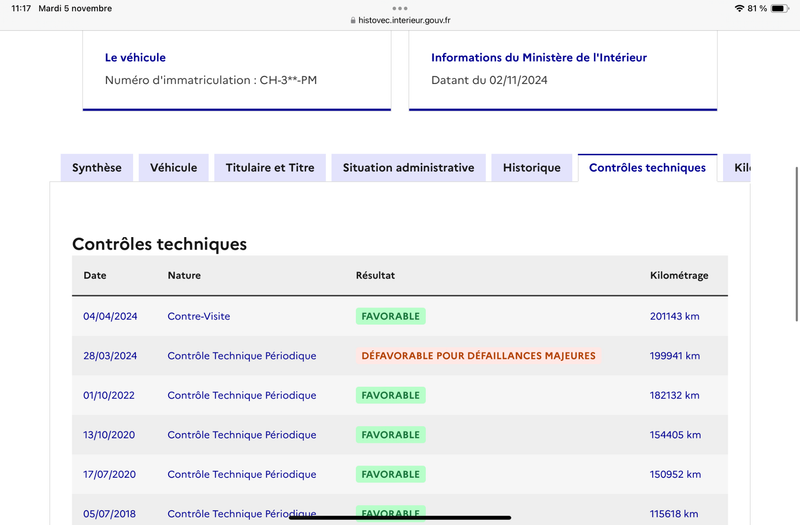Click the FAVORABLE badge for 17/07/2020
The width and height of the screenshot is (800, 525).
click(391, 474)
